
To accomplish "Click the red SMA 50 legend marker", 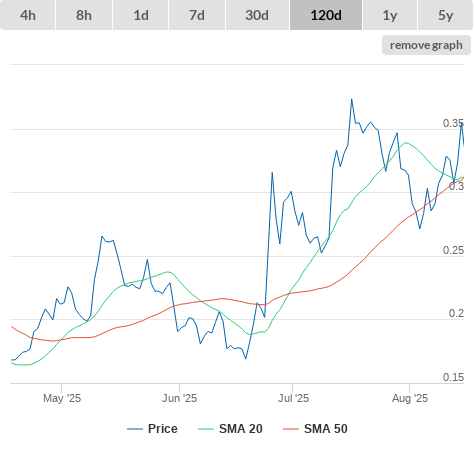I will 291,429.
